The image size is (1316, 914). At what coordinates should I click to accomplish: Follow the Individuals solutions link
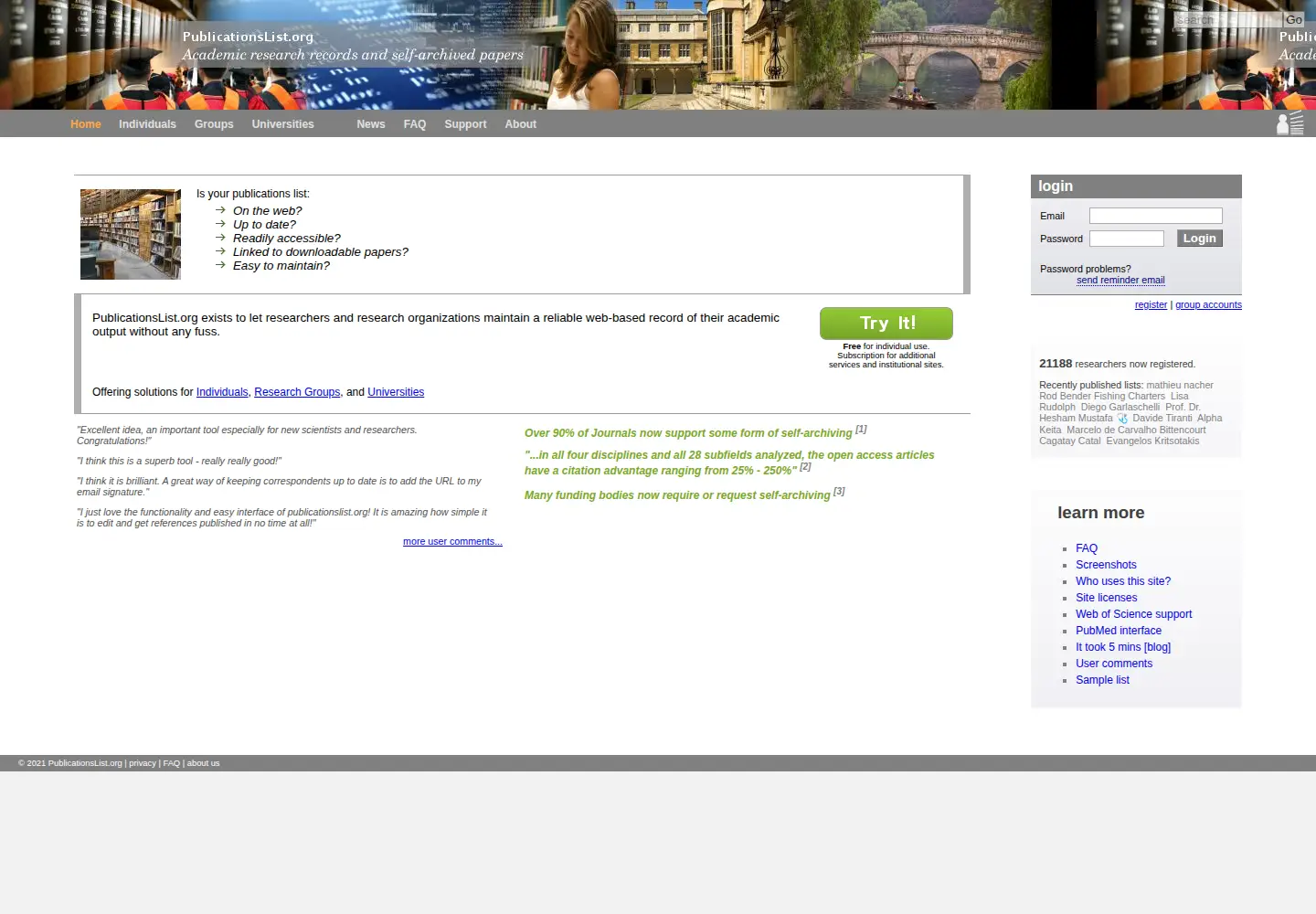(x=222, y=392)
